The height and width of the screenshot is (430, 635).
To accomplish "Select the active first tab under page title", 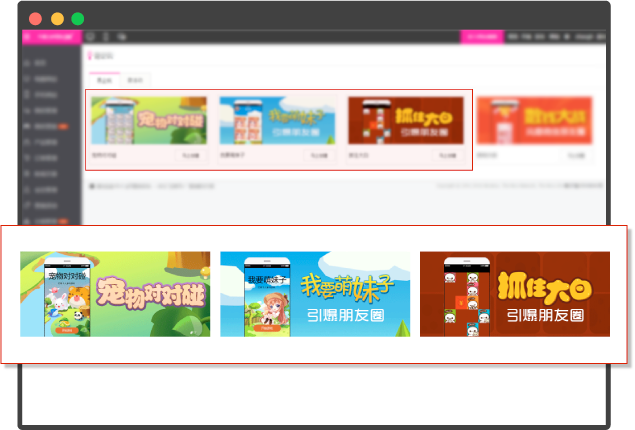I will click(103, 78).
